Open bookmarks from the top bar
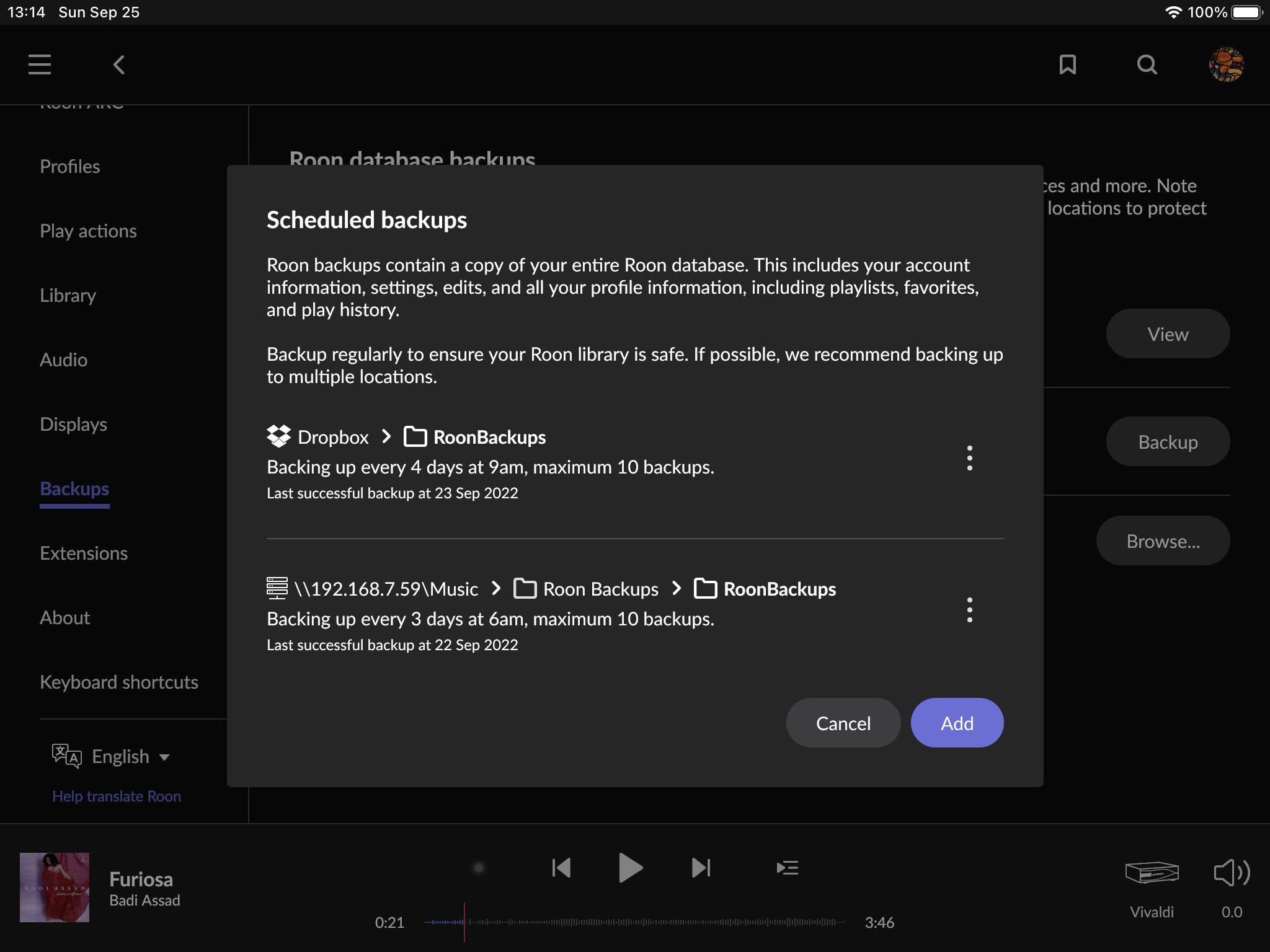The height and width of the screenshot is (952, 1270). tap(1067, 64)
